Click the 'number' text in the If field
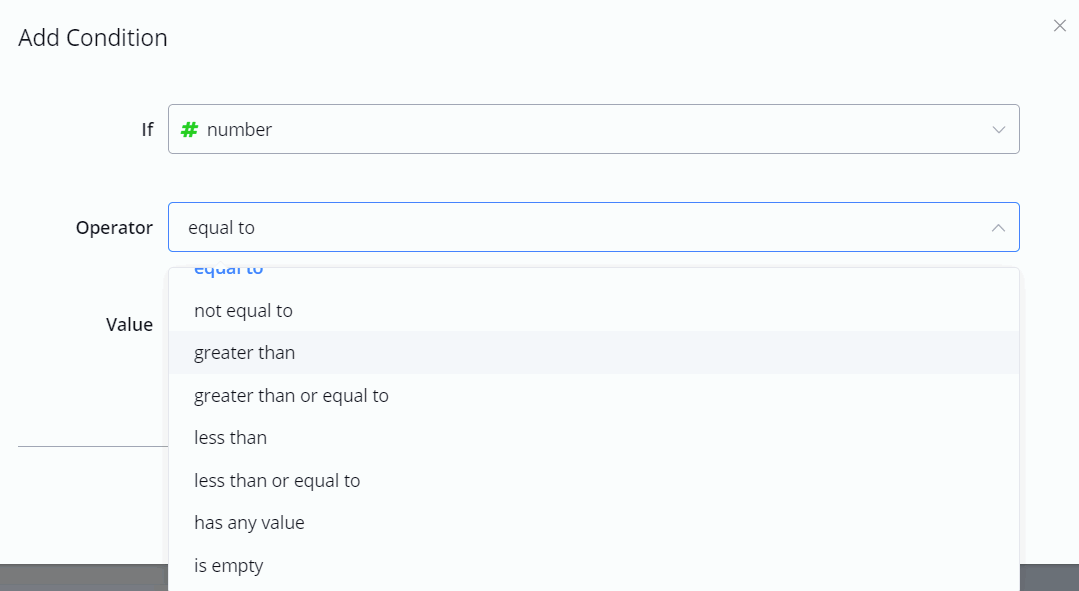Screen dimensions: 1079x591 pyautogui.click(x=239, y=129)
